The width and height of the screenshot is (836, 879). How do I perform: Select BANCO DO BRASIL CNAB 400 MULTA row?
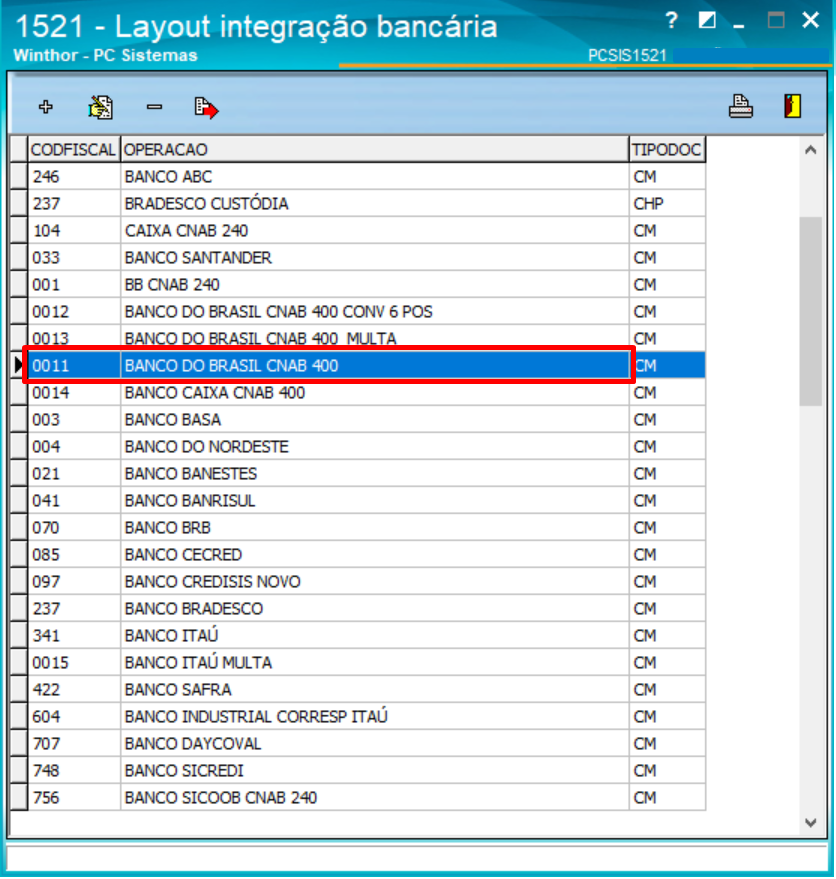(367, 338)
